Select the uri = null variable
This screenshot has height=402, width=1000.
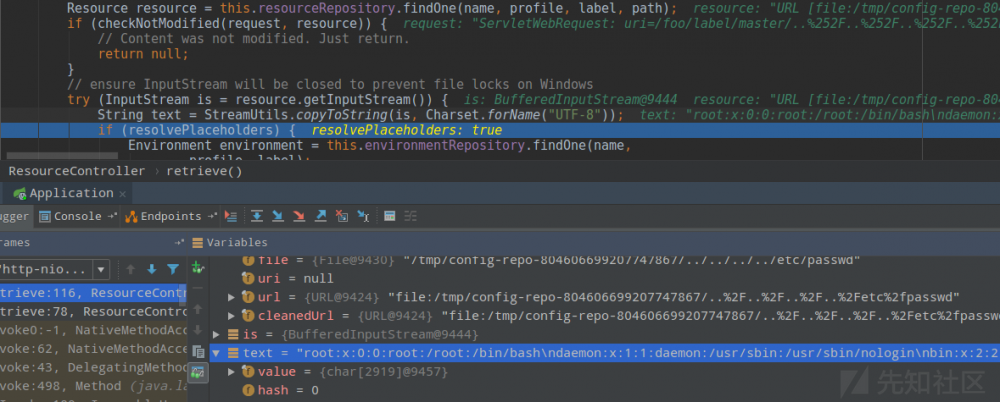(288, 279)
